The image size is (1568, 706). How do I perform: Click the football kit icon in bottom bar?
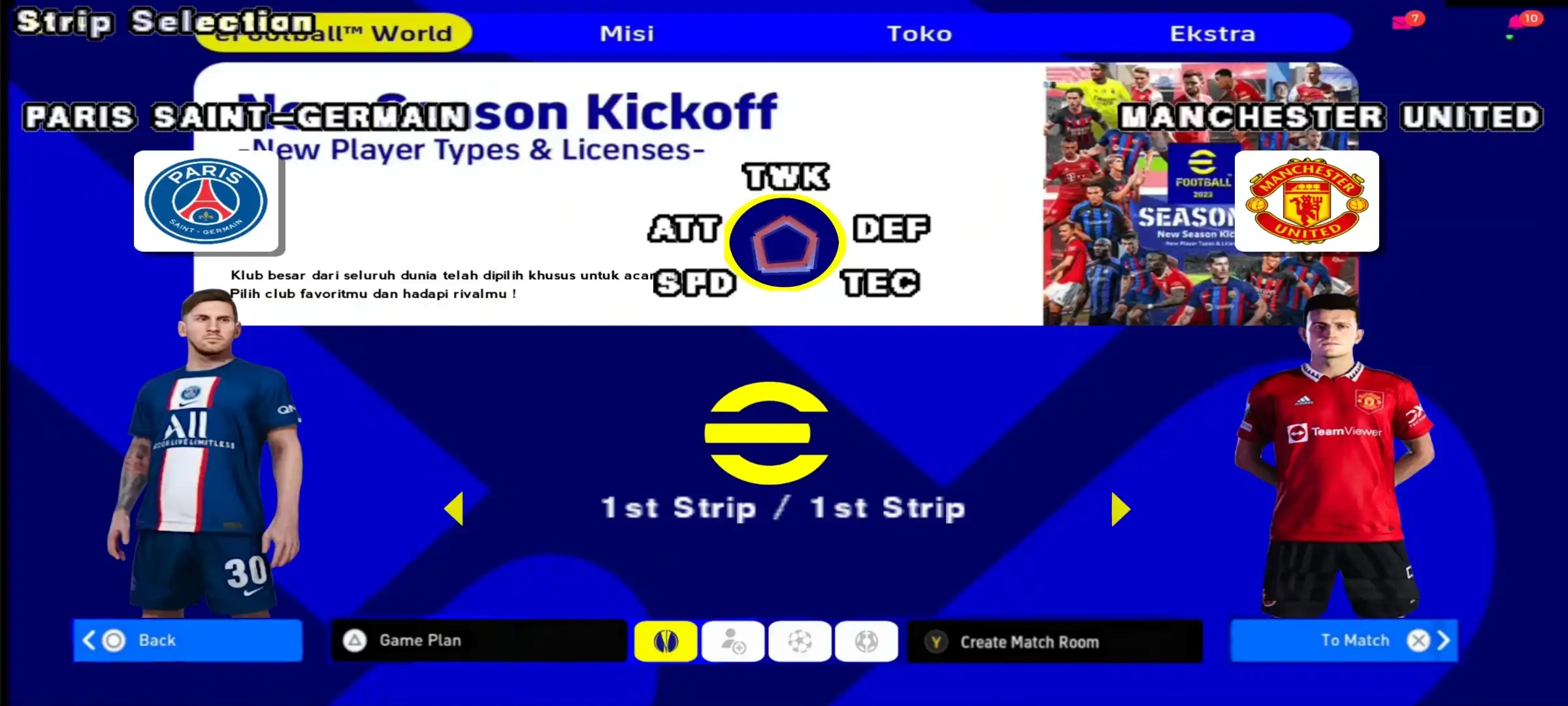[x=665, y=640]
